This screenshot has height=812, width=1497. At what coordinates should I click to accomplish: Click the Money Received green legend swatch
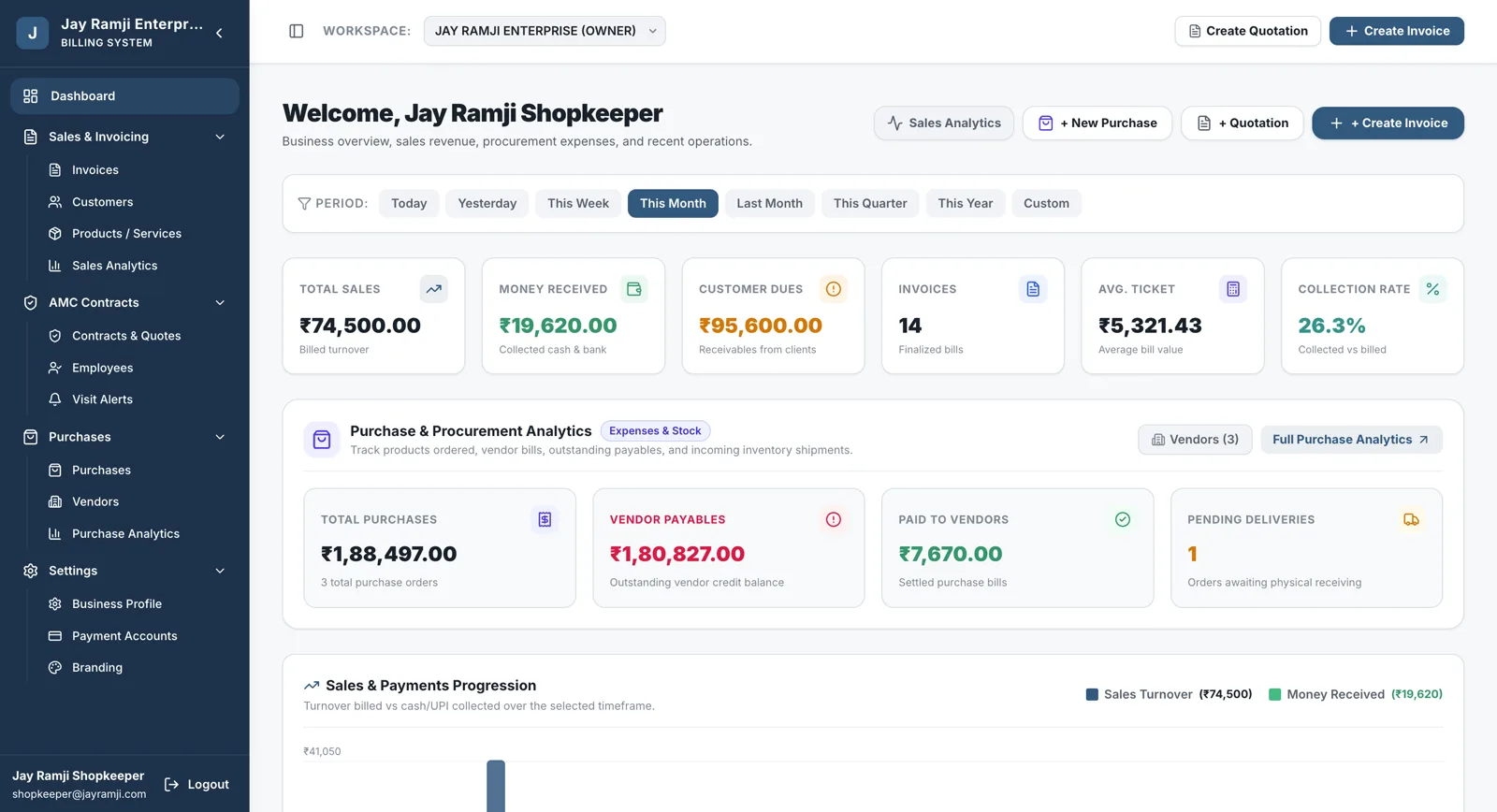(1274, 694)
